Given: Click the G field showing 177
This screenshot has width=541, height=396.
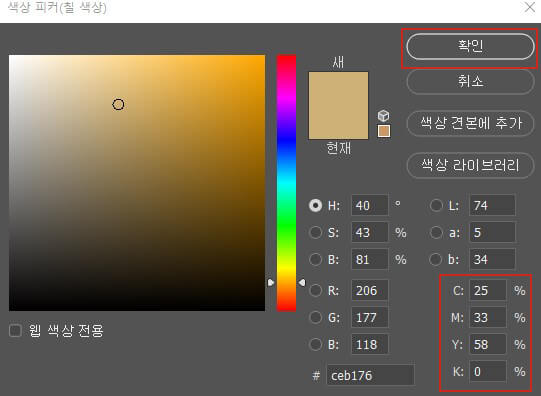Looking at the screenshot, I should (370, 317).
